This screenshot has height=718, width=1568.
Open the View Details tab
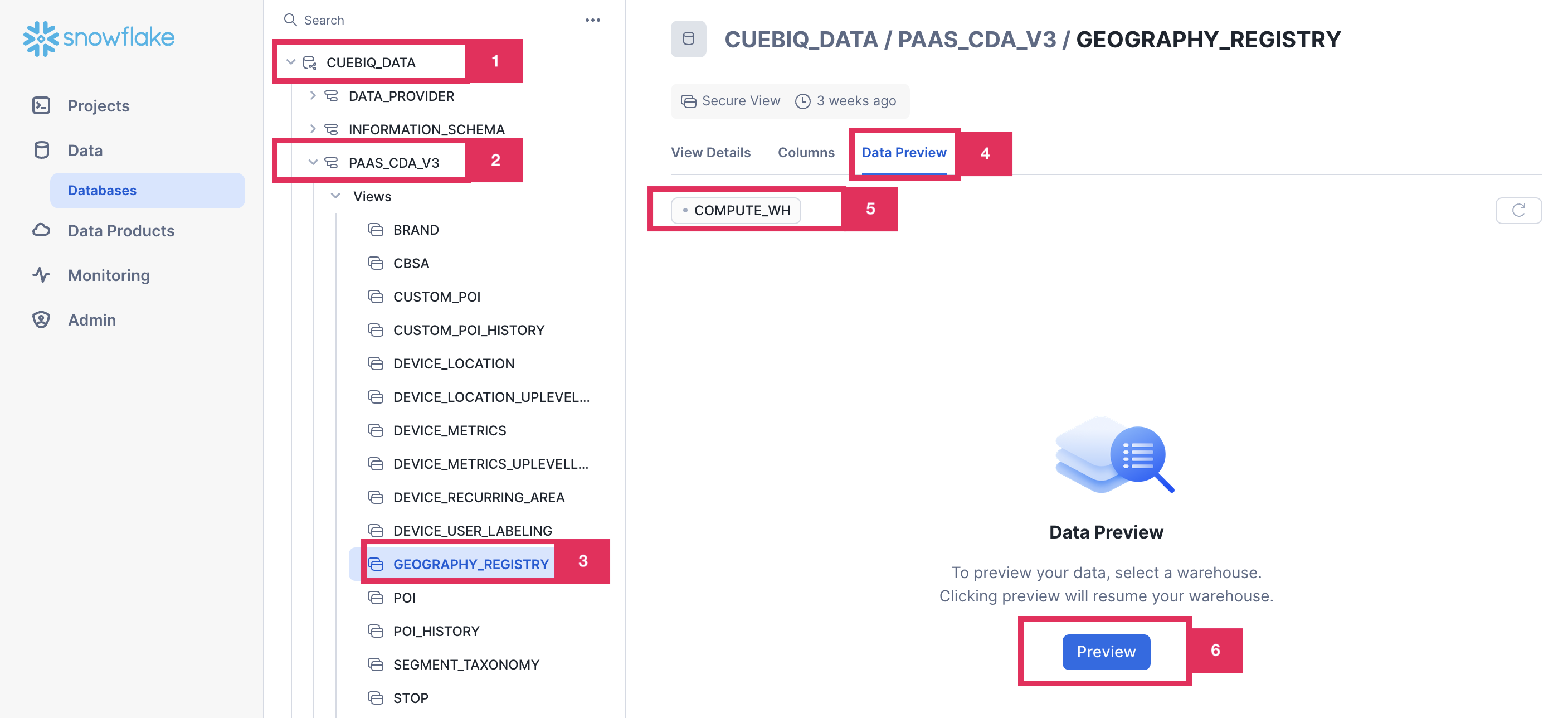coord(710,152)
